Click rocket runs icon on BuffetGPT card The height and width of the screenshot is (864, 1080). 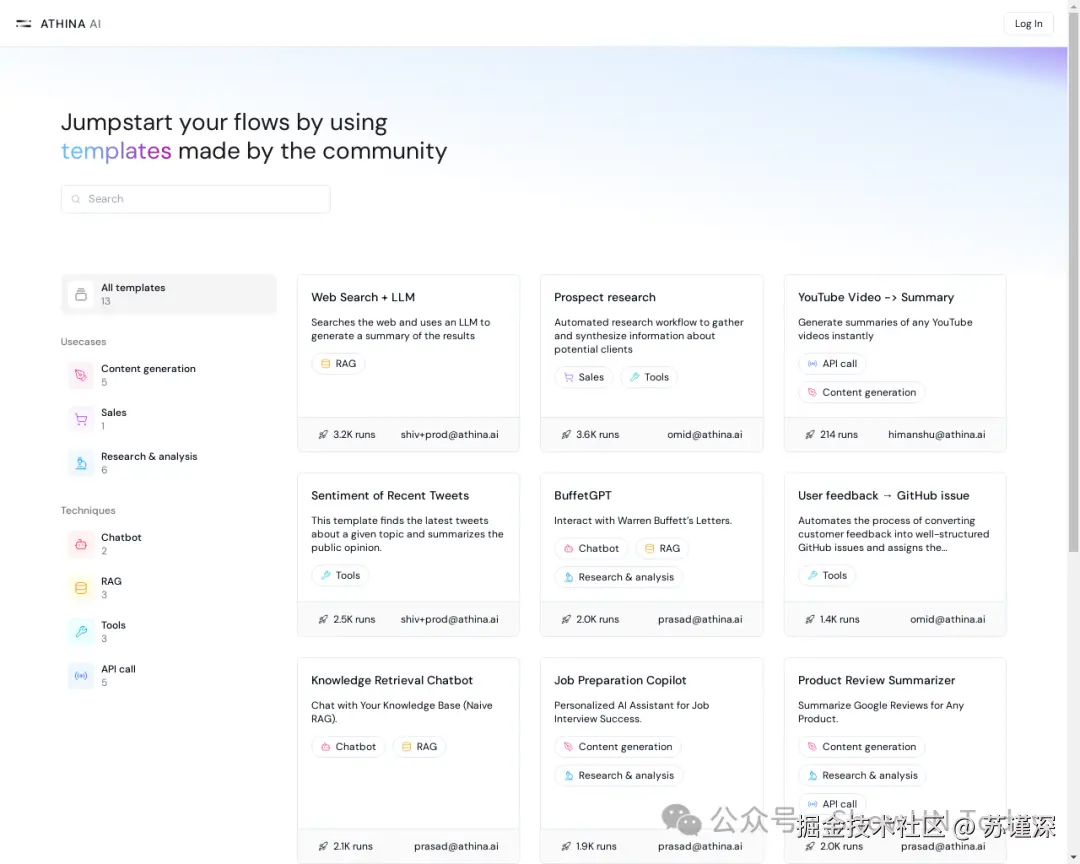566,619
